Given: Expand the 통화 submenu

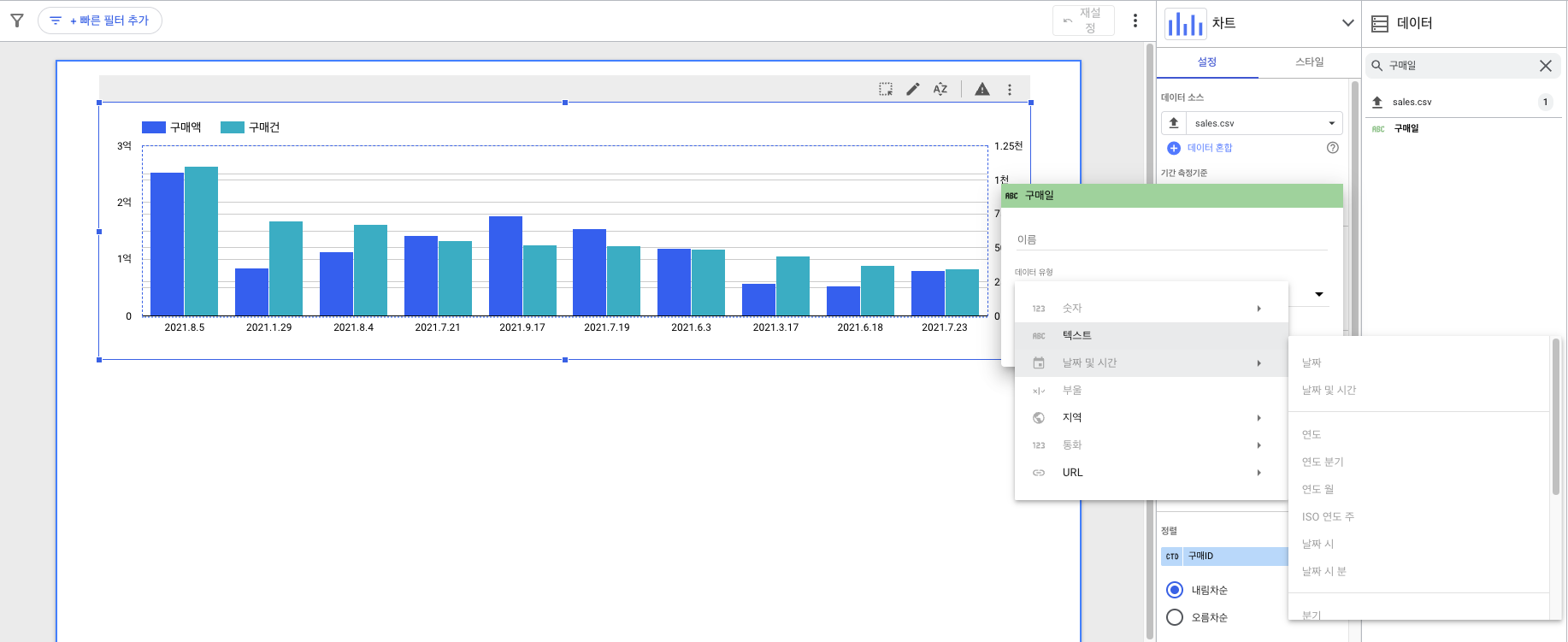Looking at the screenshot, I should click(x=1151, y=445).
